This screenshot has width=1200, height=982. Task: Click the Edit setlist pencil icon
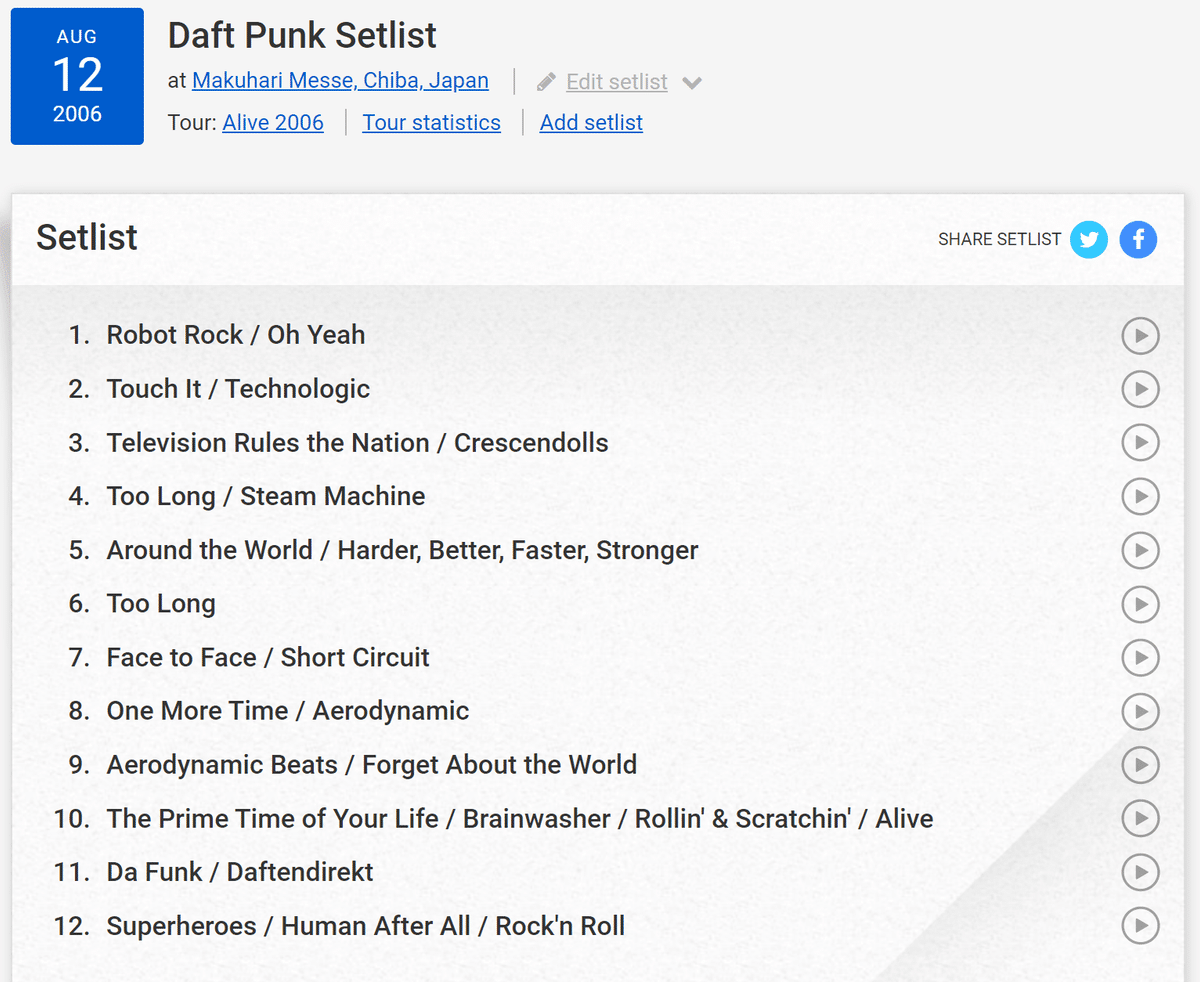click(x=546, y=82)
